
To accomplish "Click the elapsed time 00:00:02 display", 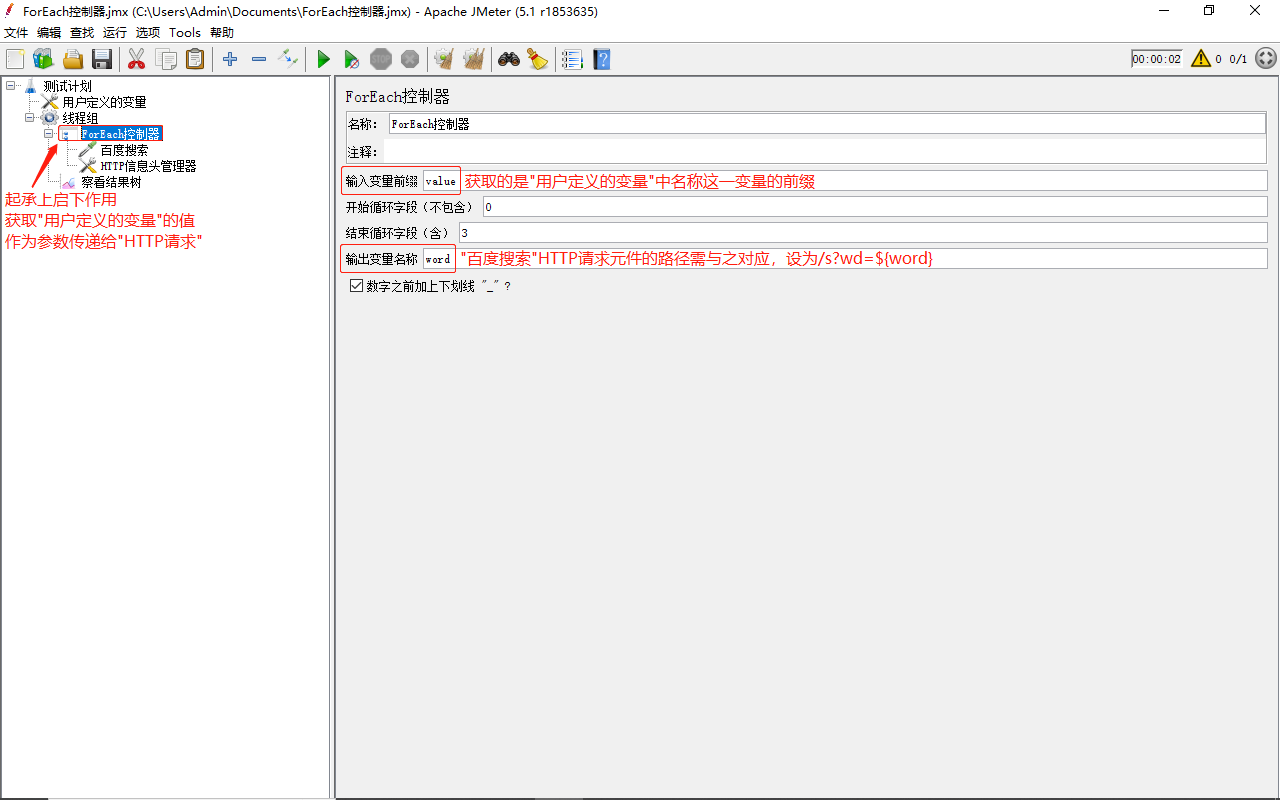I will click(1157, 59).
